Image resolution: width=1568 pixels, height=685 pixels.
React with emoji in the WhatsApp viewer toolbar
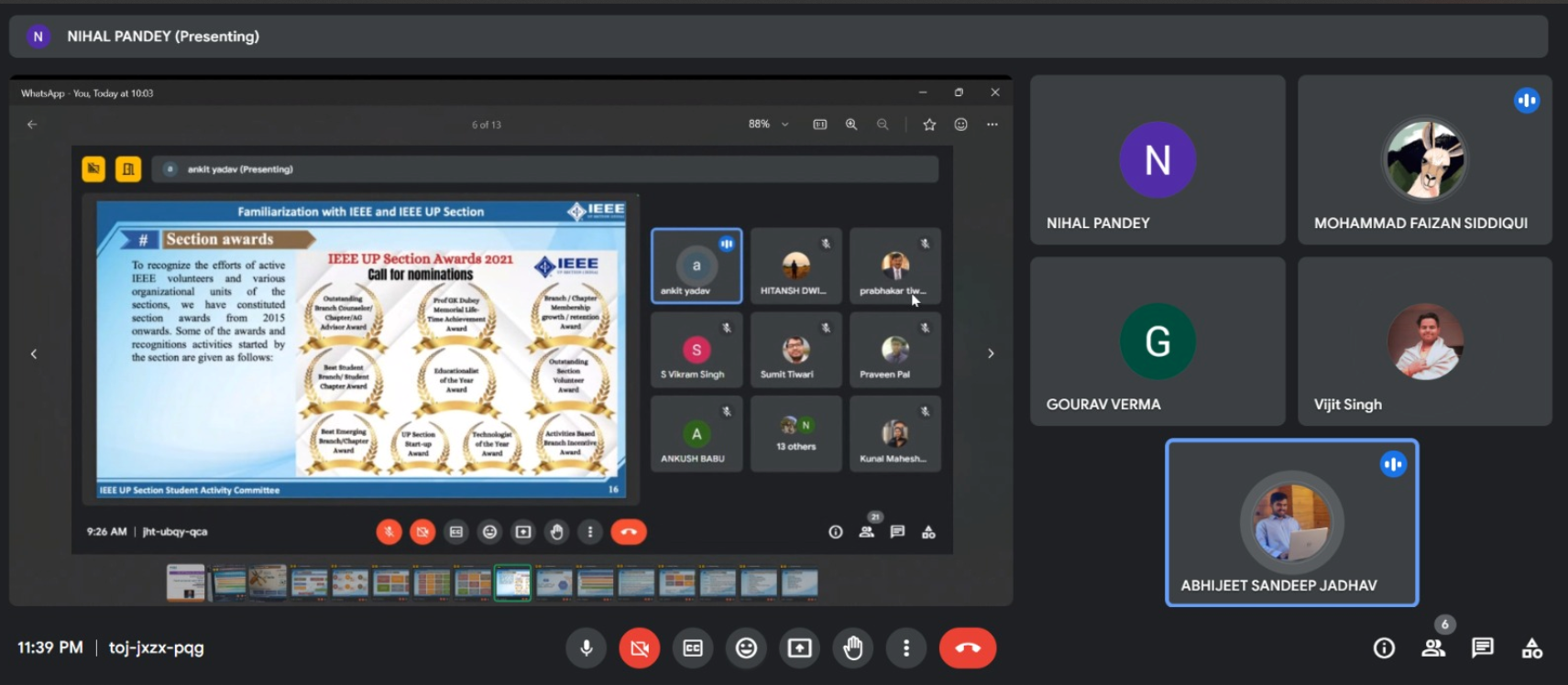click(960, 125)
